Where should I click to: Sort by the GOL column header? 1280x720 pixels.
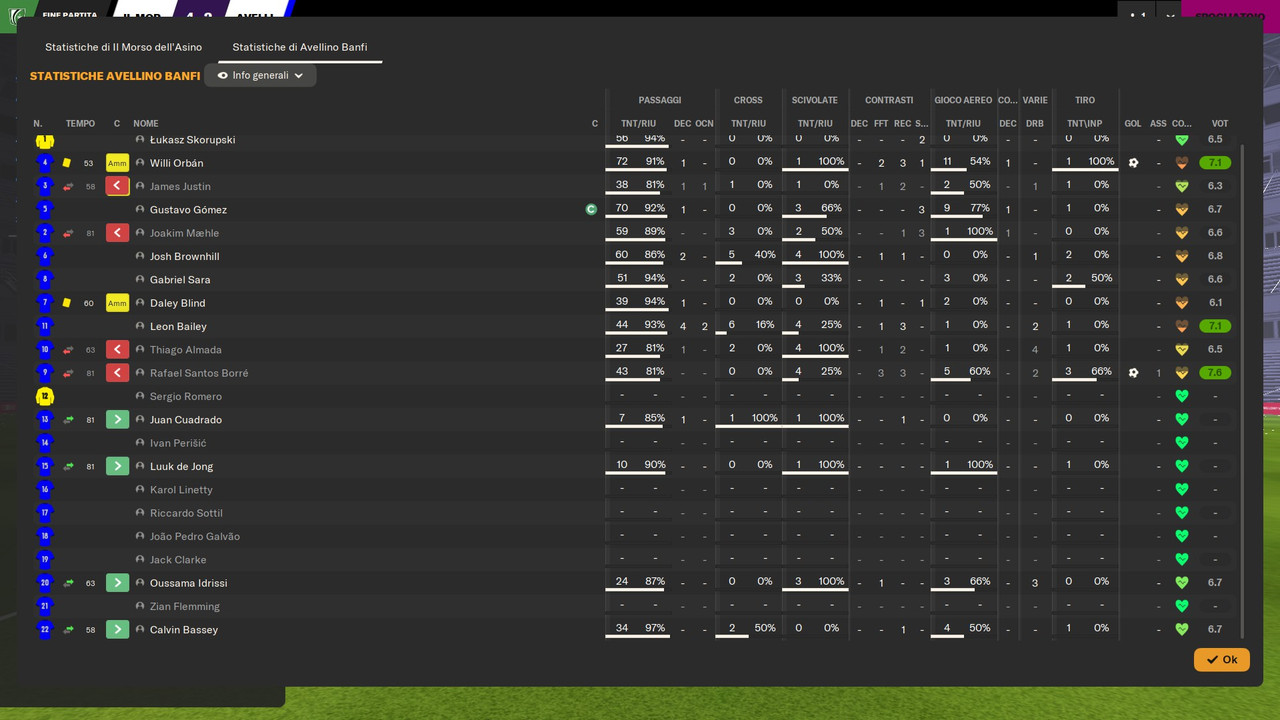pyautogui.click(x=1133, y=124)
